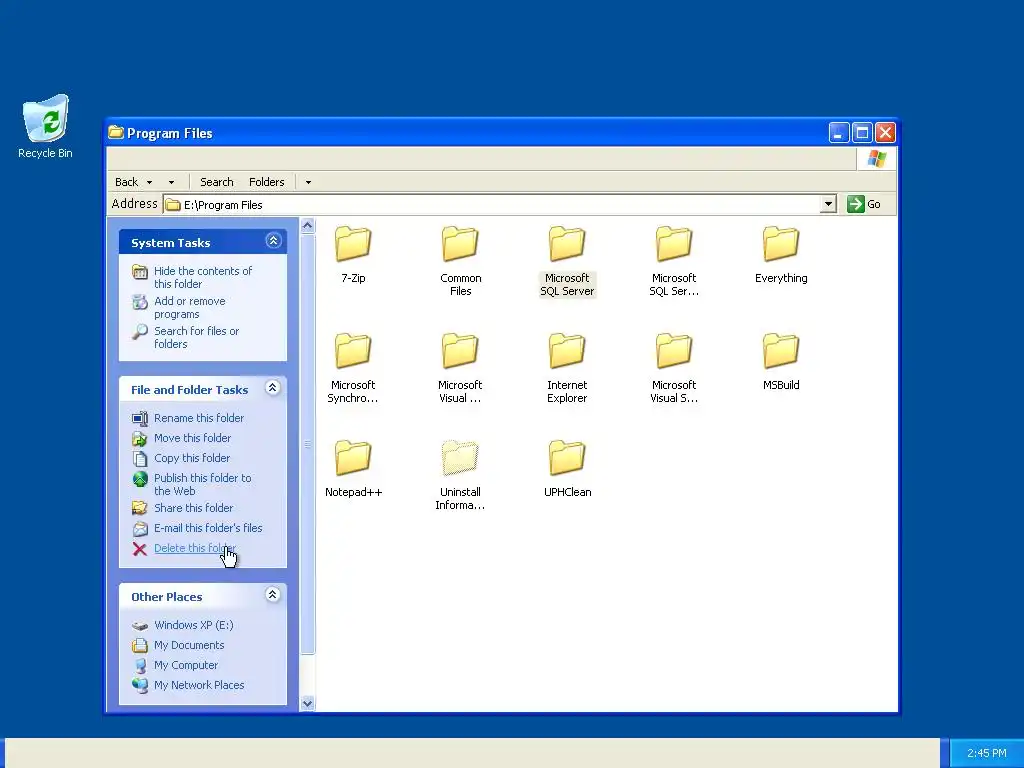Viewport: 1024px width, 768px height.
Task: Click the Share this folder link text
Action: click(194, 508)
